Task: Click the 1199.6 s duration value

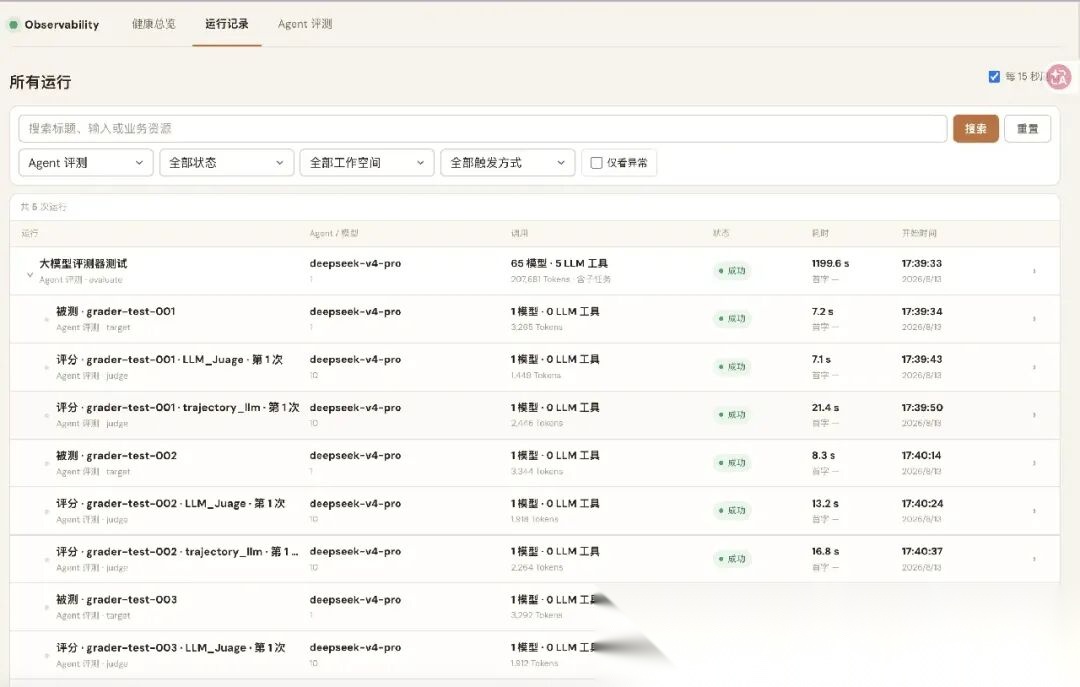Action: (x=830, y=264)
